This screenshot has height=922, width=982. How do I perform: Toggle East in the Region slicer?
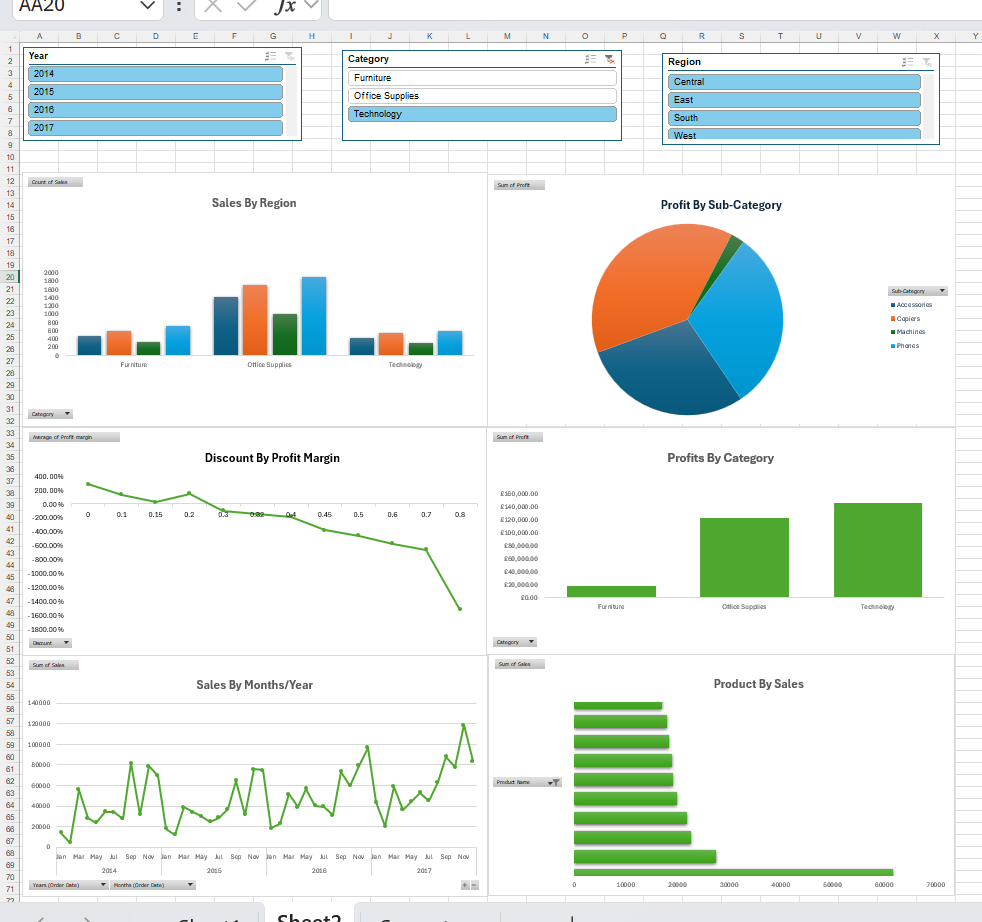[x=794, y=100]
